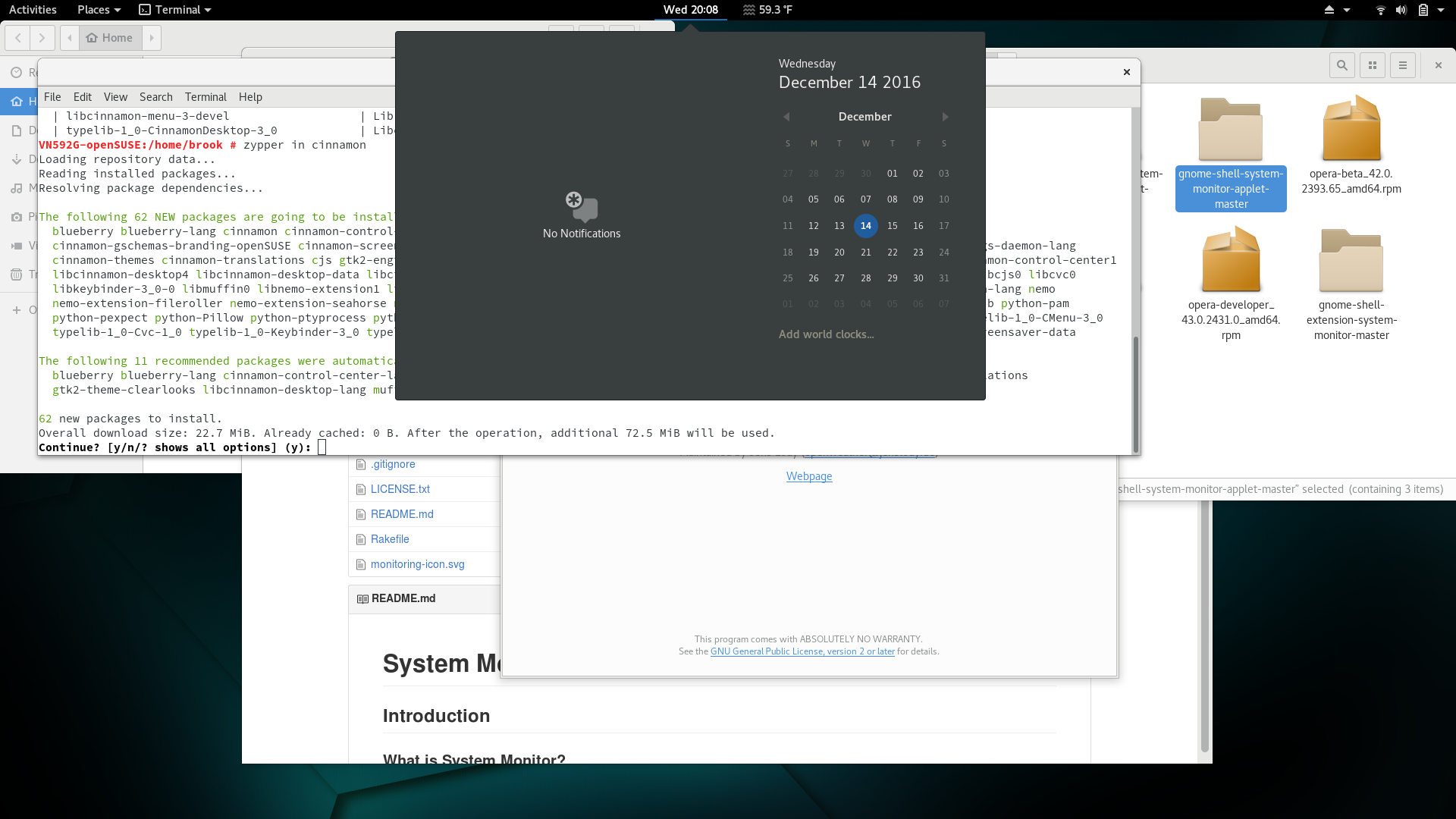The width and height of the screenshot is (1456, 819).
Task: Select gnome-shell-system-monitor-applet-master folder
Action: pyautogui.click(x=1231, y=155)
